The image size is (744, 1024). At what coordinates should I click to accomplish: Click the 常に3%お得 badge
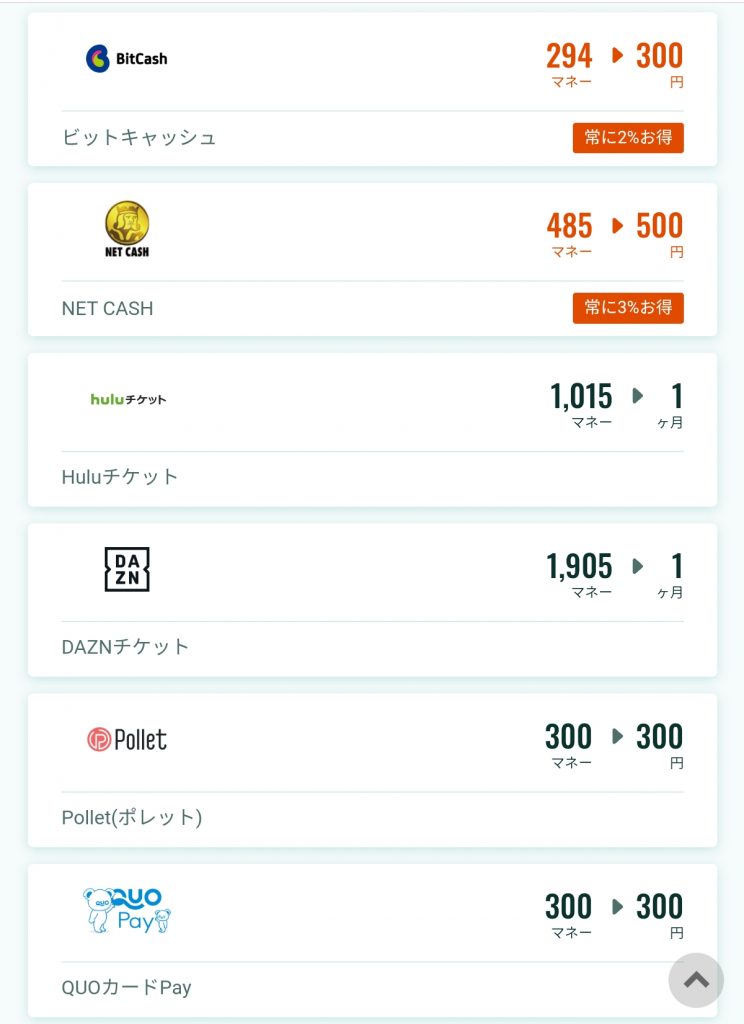[628, 308]
